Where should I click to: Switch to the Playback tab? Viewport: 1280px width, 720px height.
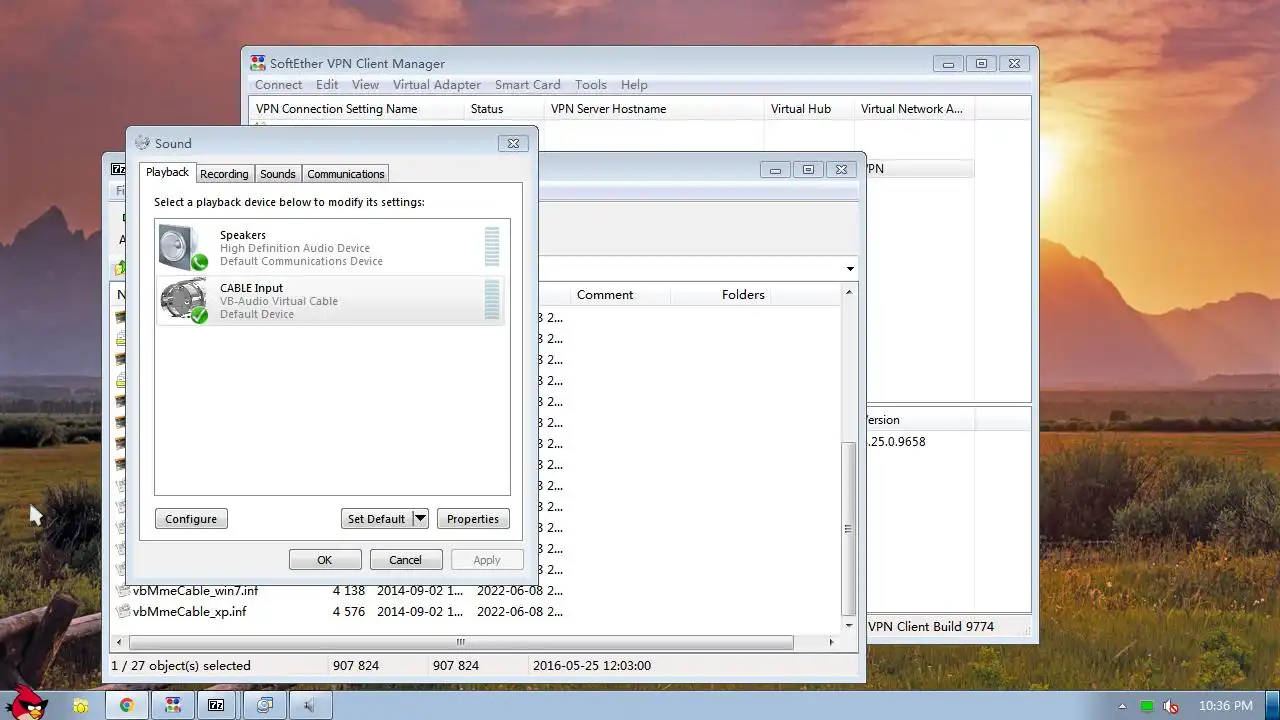pos(167,172)
